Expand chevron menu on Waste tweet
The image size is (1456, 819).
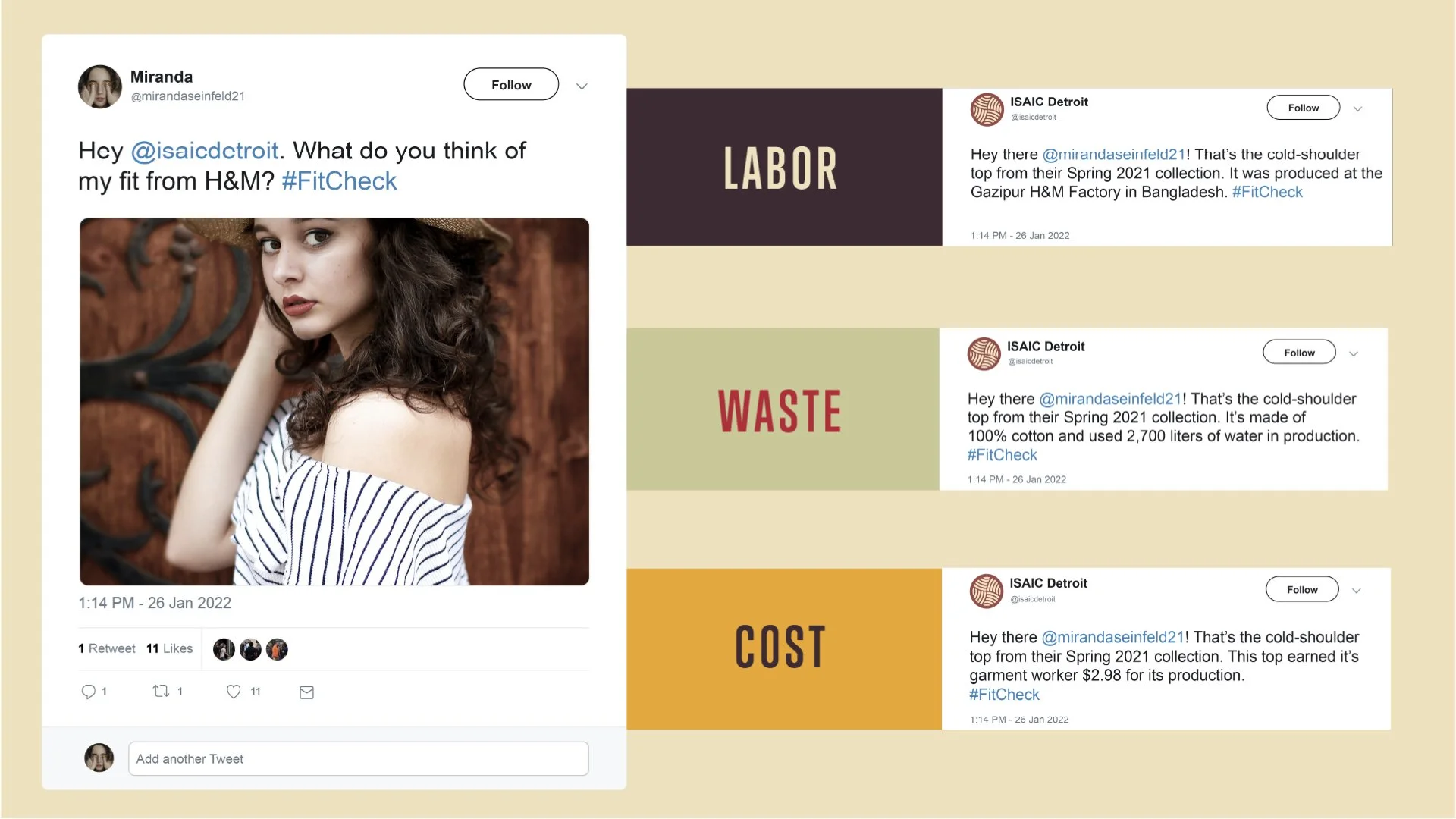click(1354, 354)
